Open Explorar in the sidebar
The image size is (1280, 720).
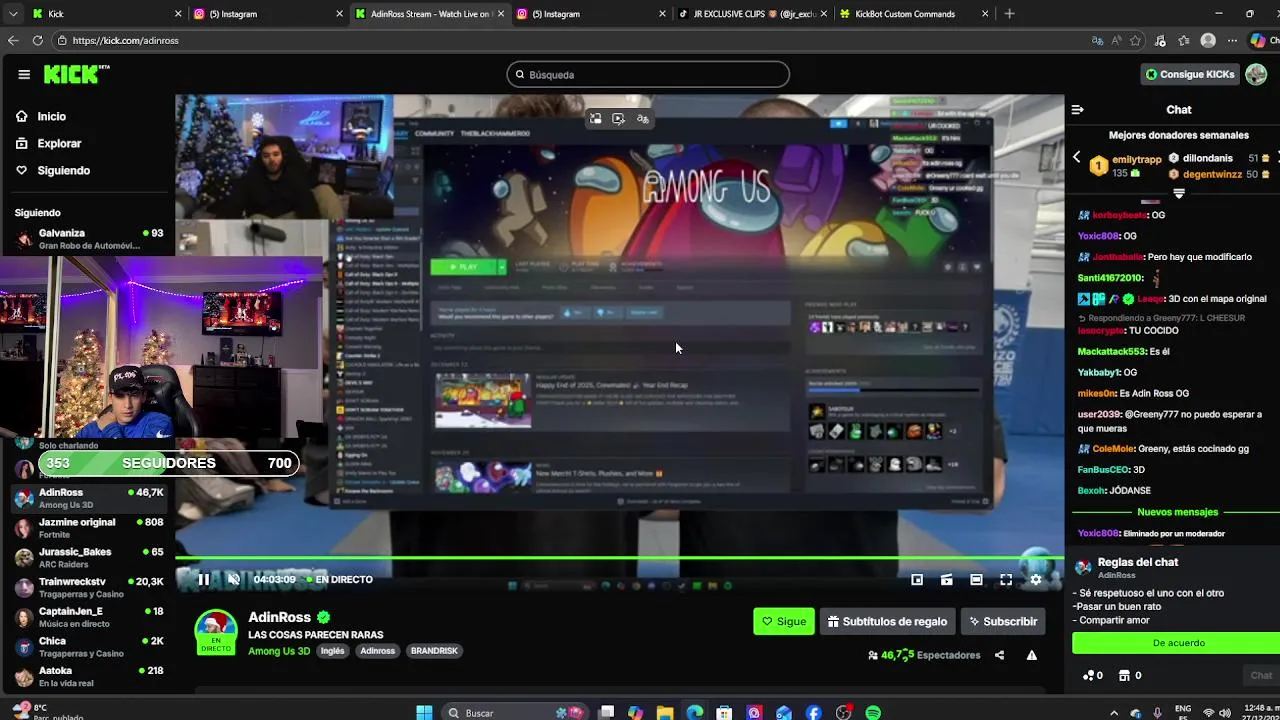pos(59,143)
